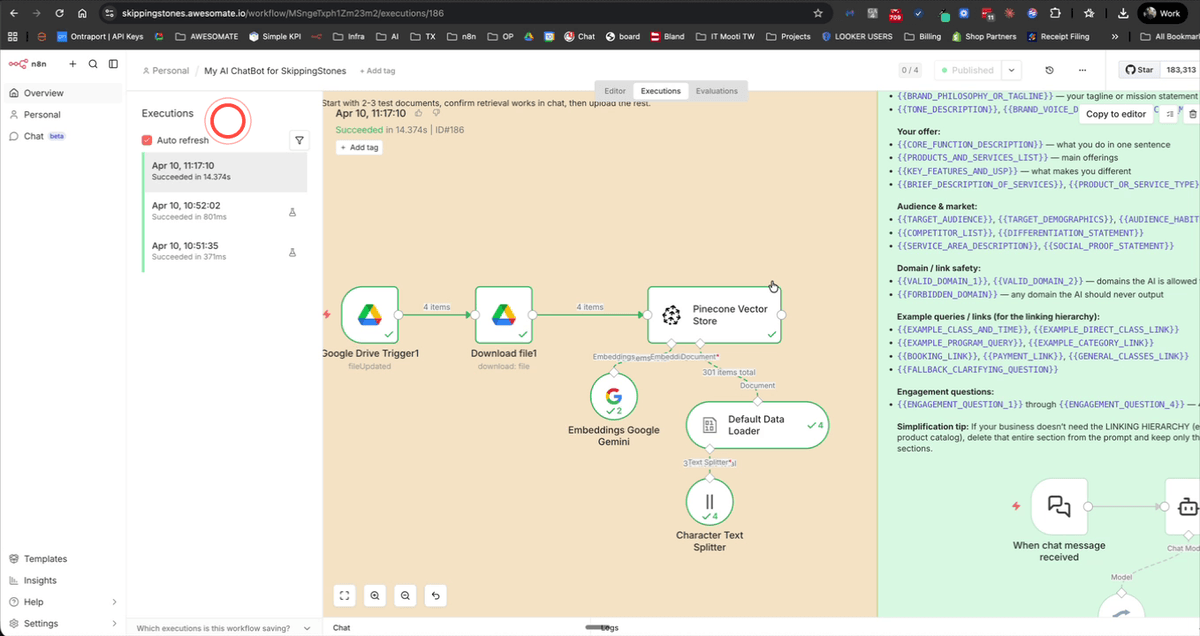Star the n8n repository on GitHub

[1138, 70]
